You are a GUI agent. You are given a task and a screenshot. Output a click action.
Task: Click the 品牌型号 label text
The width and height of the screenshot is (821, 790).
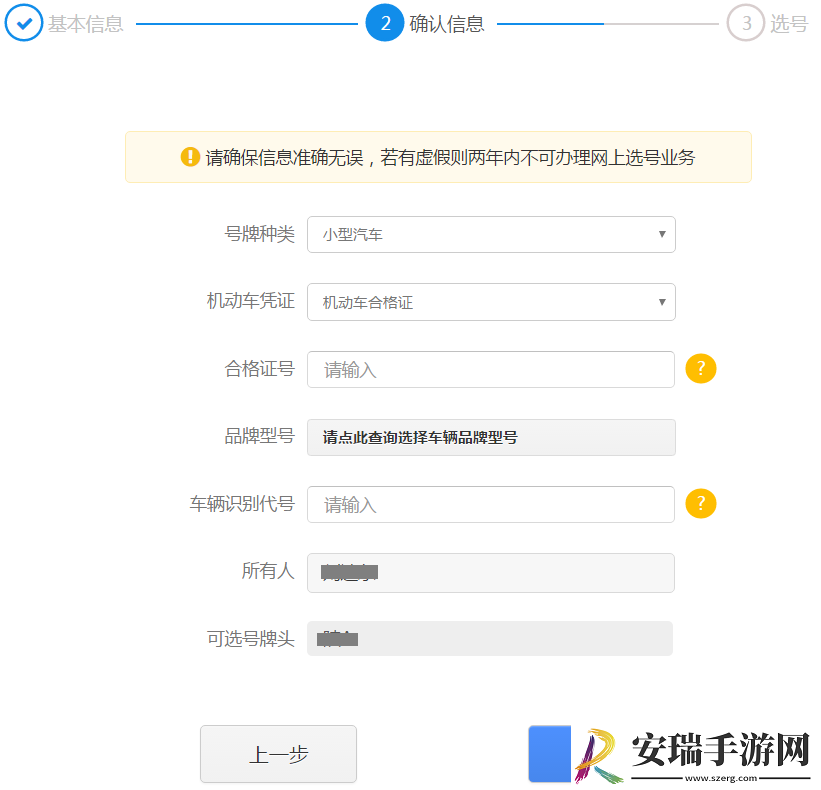(x=260, y=436)
